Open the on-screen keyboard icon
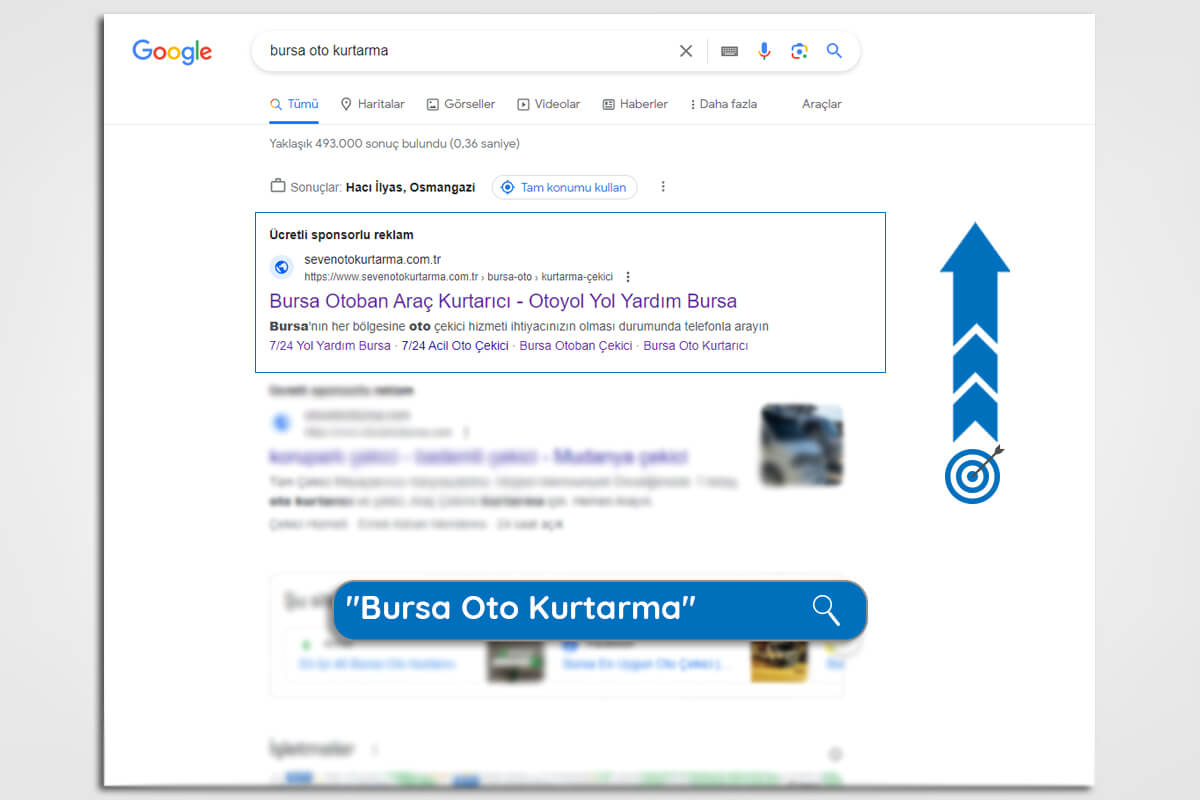 click(x=730, y=51)
